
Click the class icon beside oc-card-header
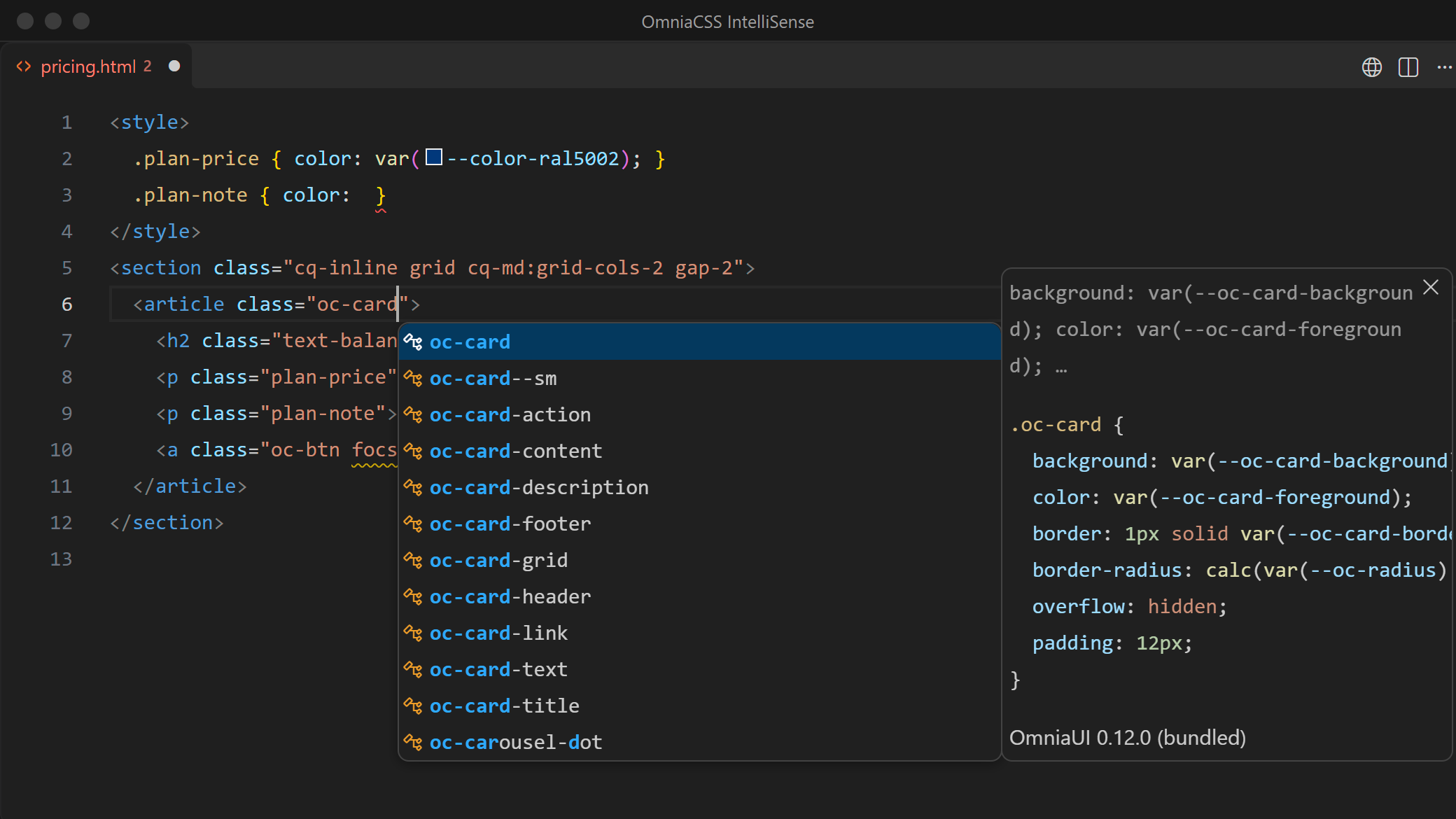click(413, 597)
